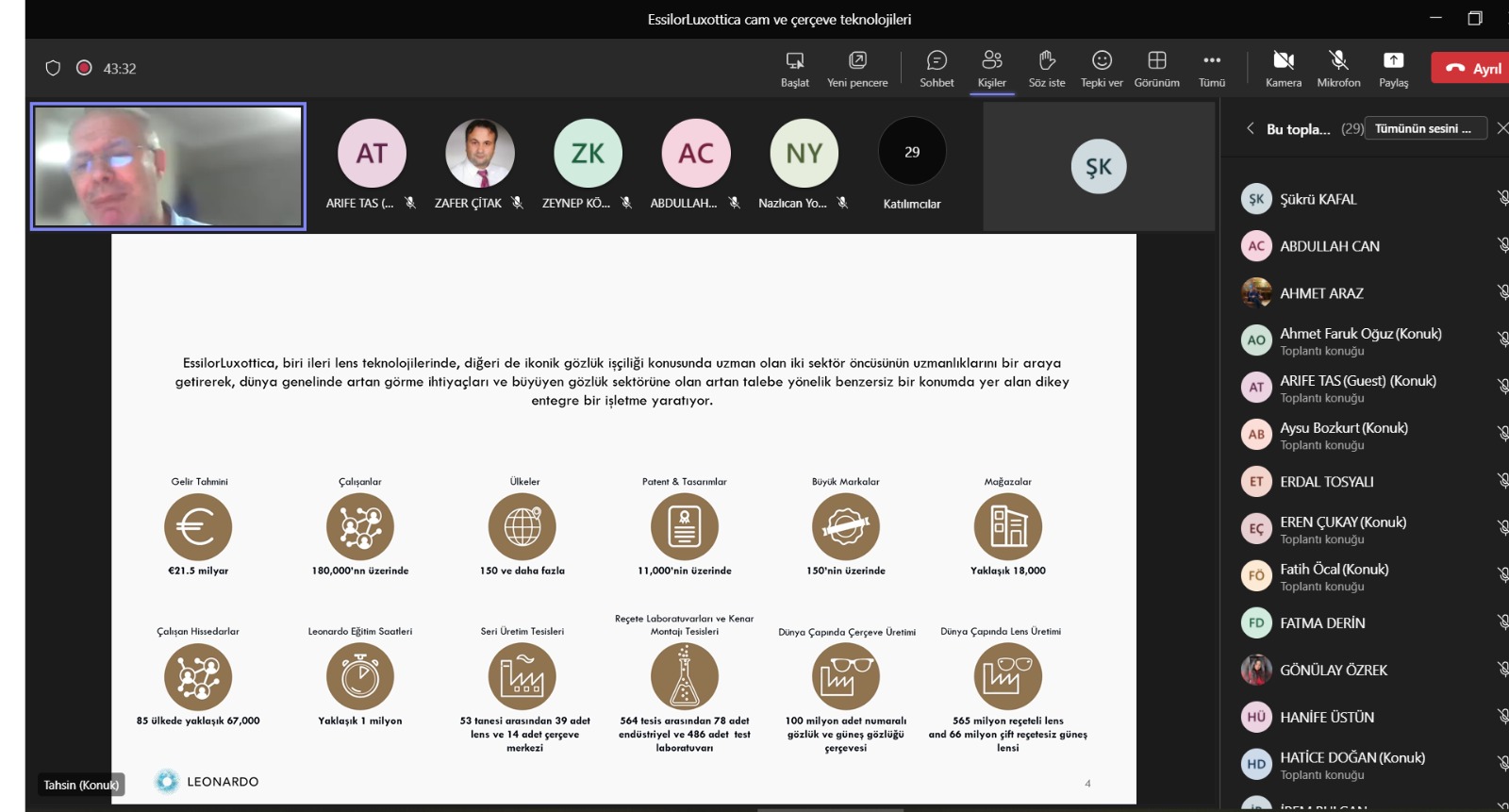The image size is (1509, 812).
Task: Close the participants side panel
Action: (1502, 128)
